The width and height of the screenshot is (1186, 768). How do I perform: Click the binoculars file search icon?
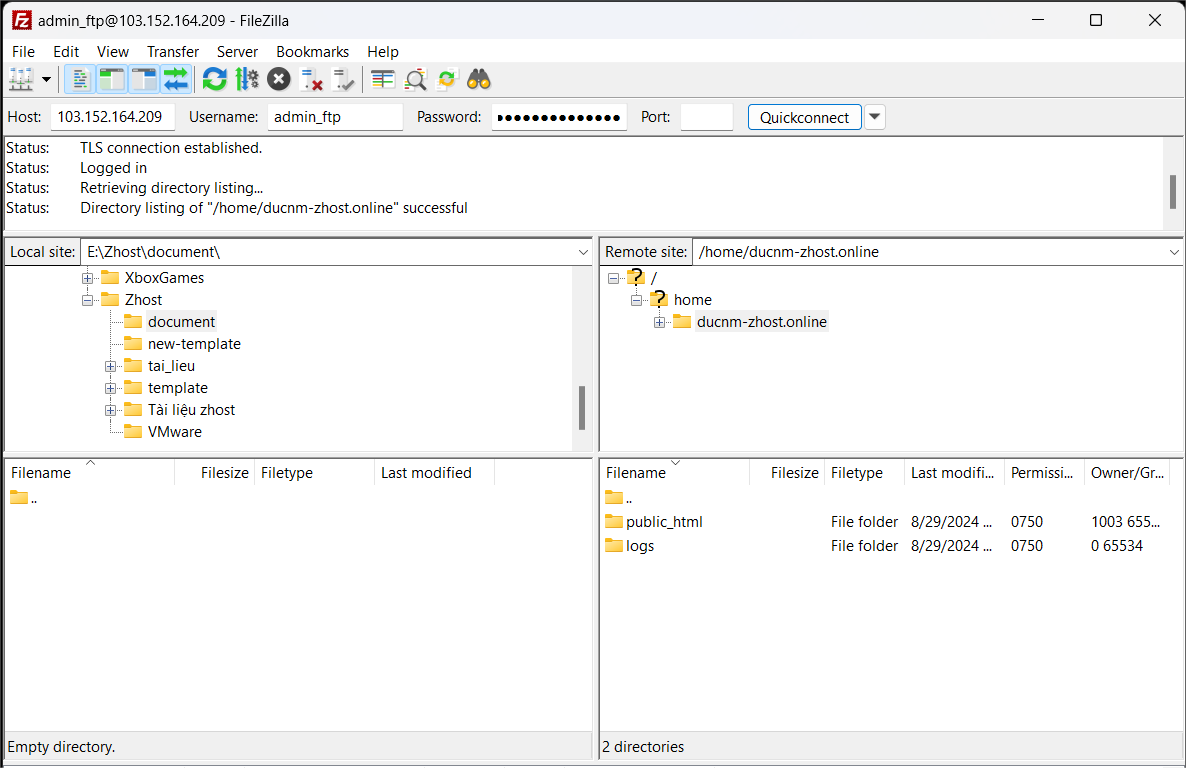coord(479,79)
